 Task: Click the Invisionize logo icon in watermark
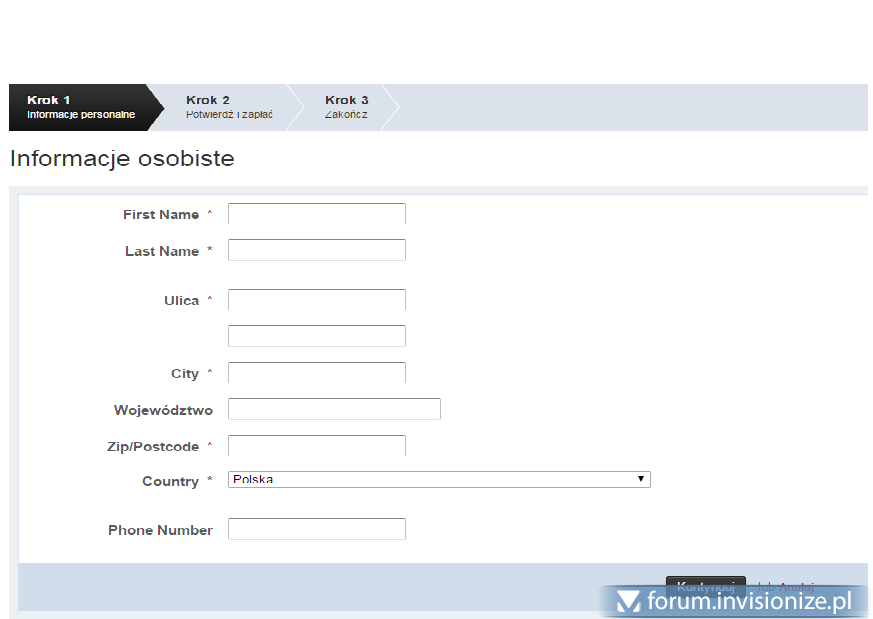tap(628, 601)
